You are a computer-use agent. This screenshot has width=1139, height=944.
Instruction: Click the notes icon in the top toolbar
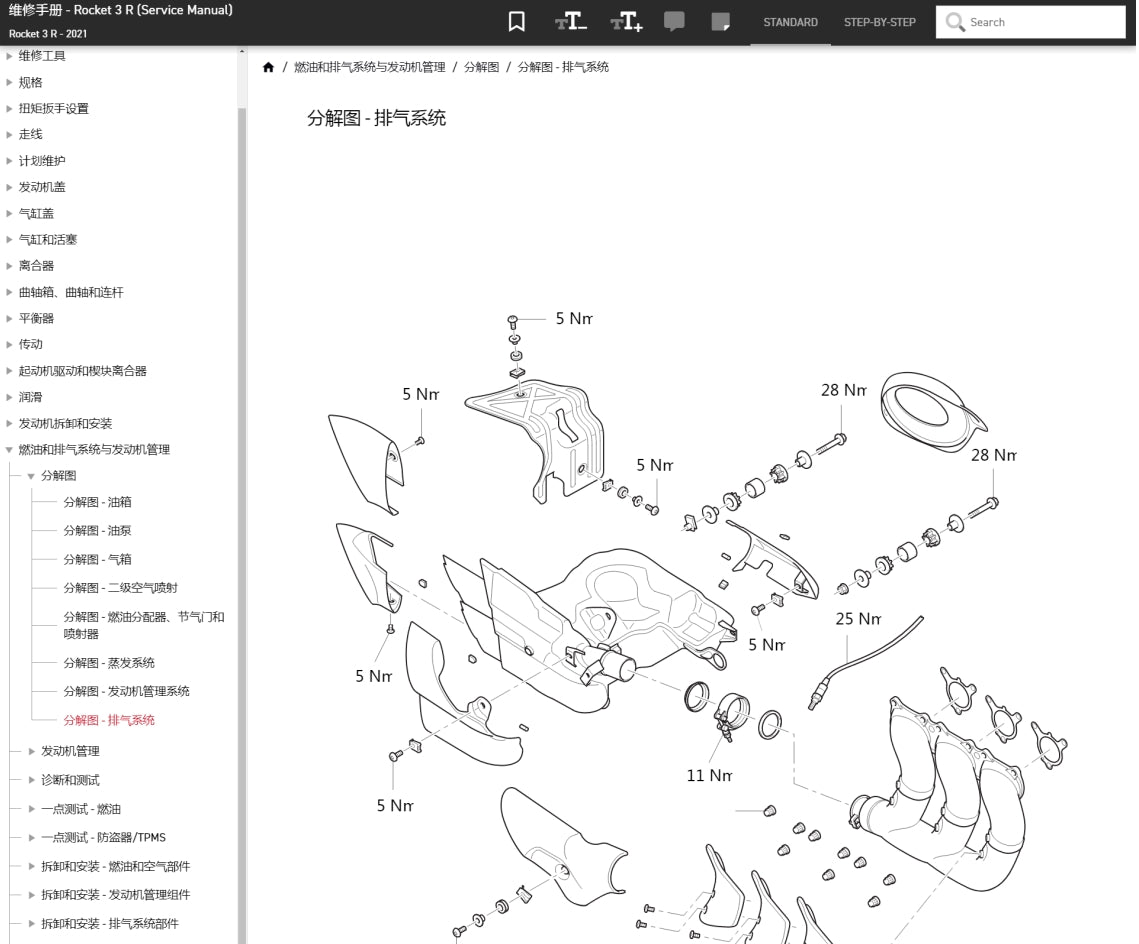[722, 21]
